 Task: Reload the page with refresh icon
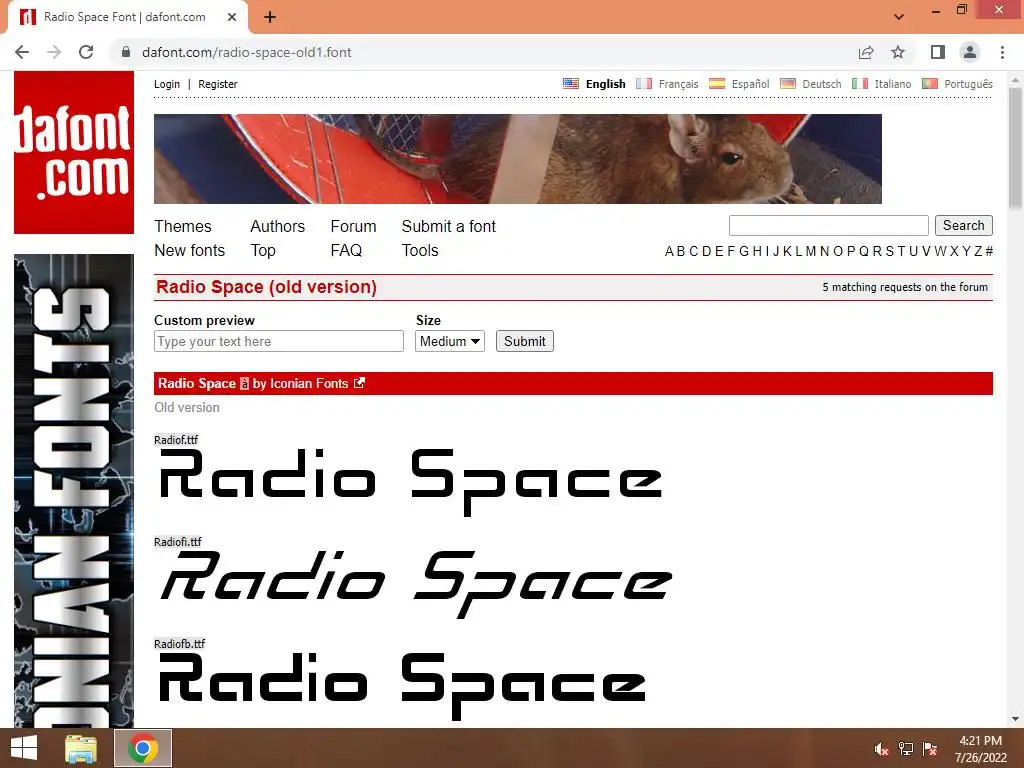point(86,52)
